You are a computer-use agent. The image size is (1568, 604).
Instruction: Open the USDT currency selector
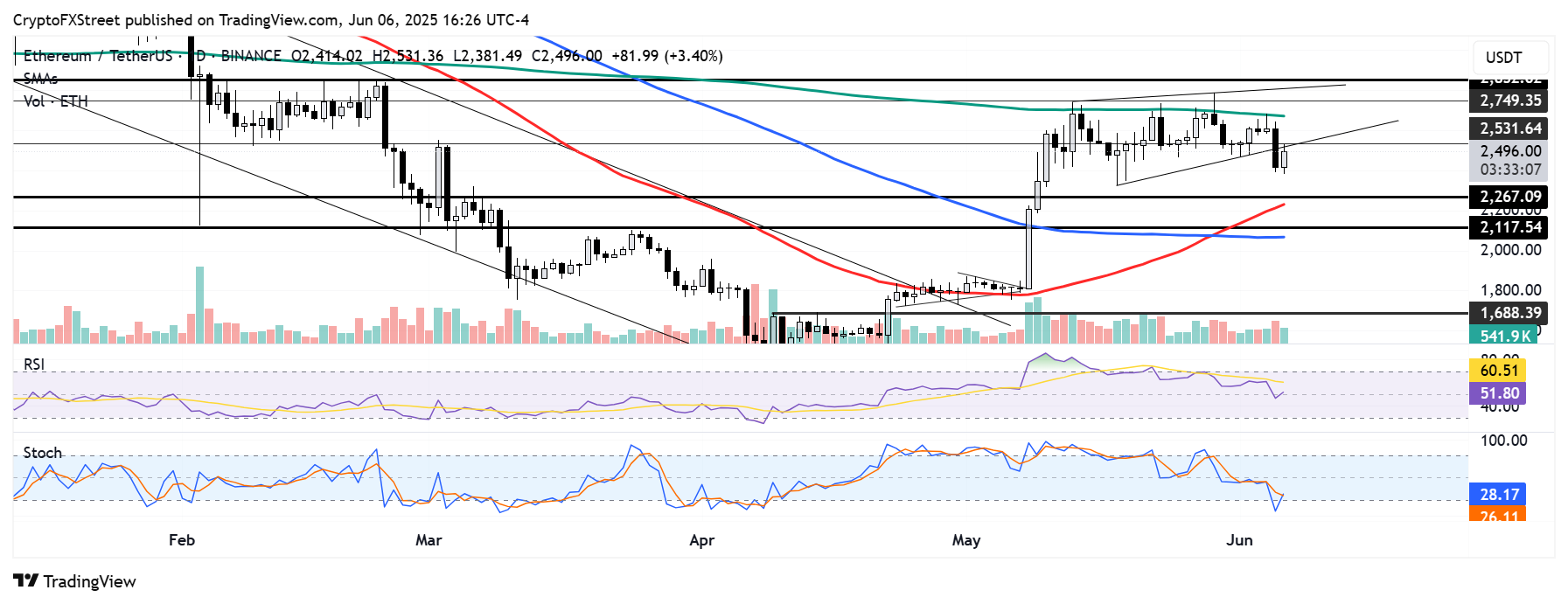tap(1503, 58)
